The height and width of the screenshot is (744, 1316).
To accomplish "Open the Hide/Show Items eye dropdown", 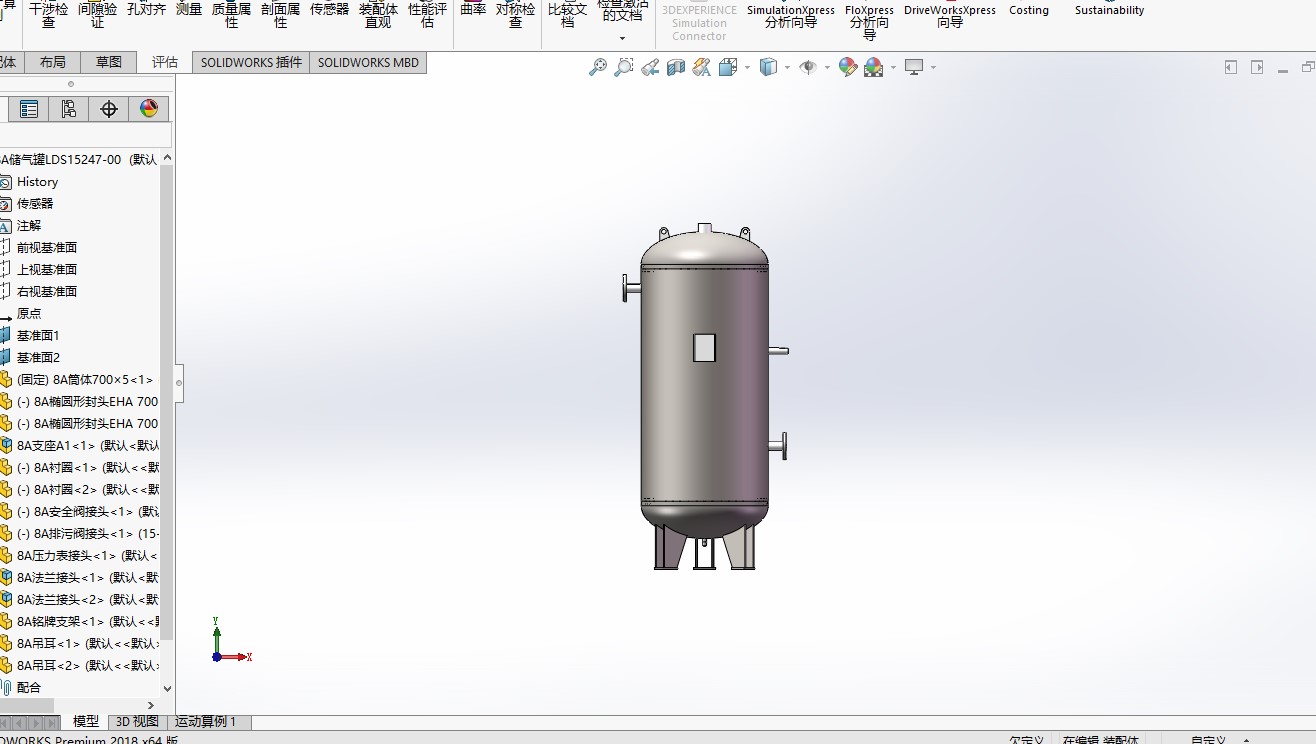I will [x=827, y=68].
